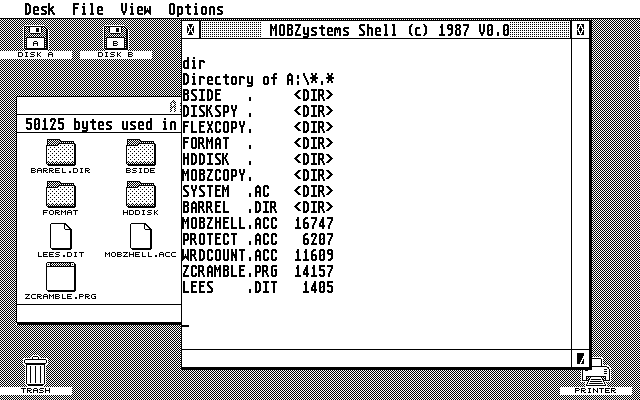The height and width of the screenshot is (400, 640).
Task: Click the FORMAT <DIR> listing line
Action: click(x=258, y=143)
